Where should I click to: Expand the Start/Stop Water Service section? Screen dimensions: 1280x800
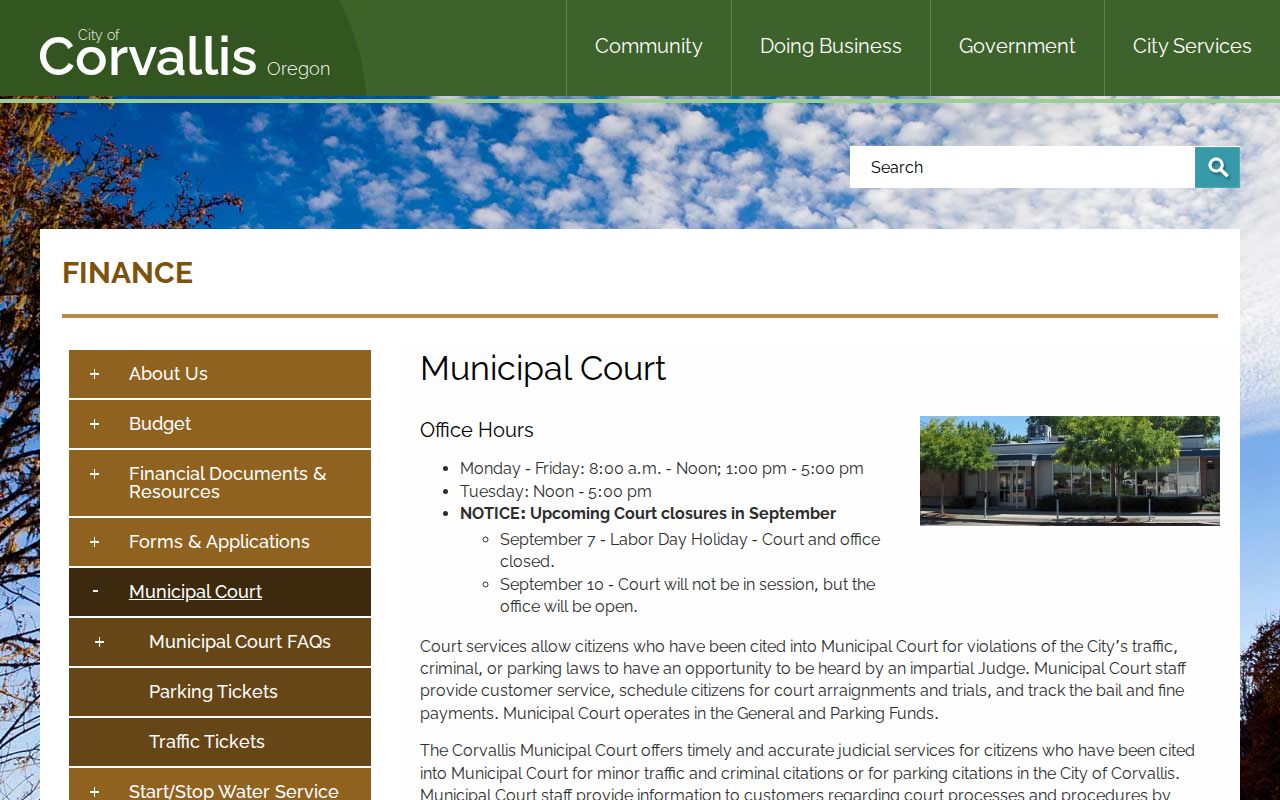coord(94,791)
